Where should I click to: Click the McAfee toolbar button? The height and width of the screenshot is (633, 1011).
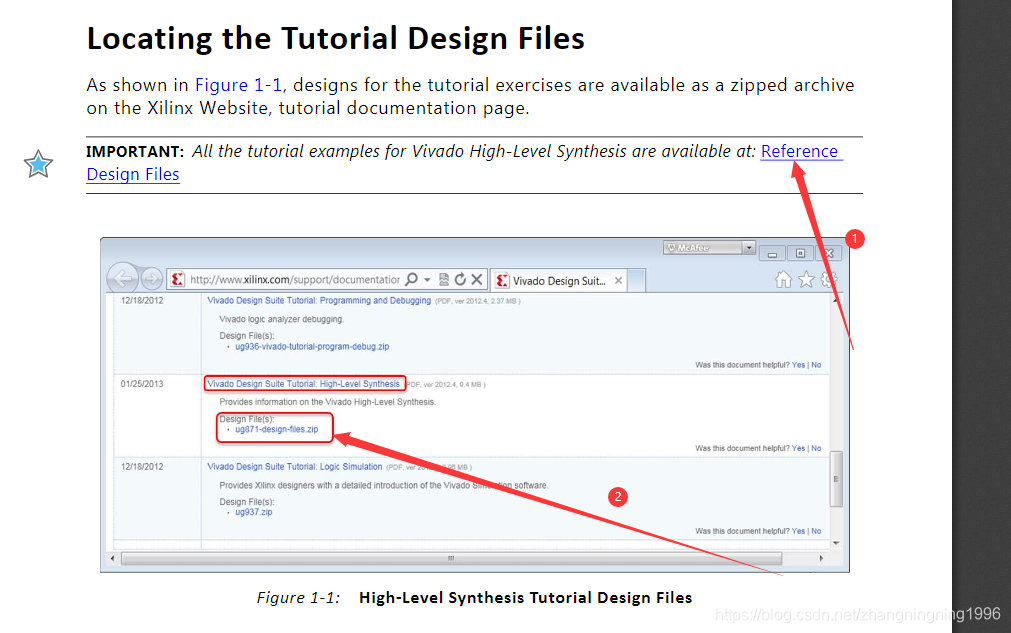(703, 248)
